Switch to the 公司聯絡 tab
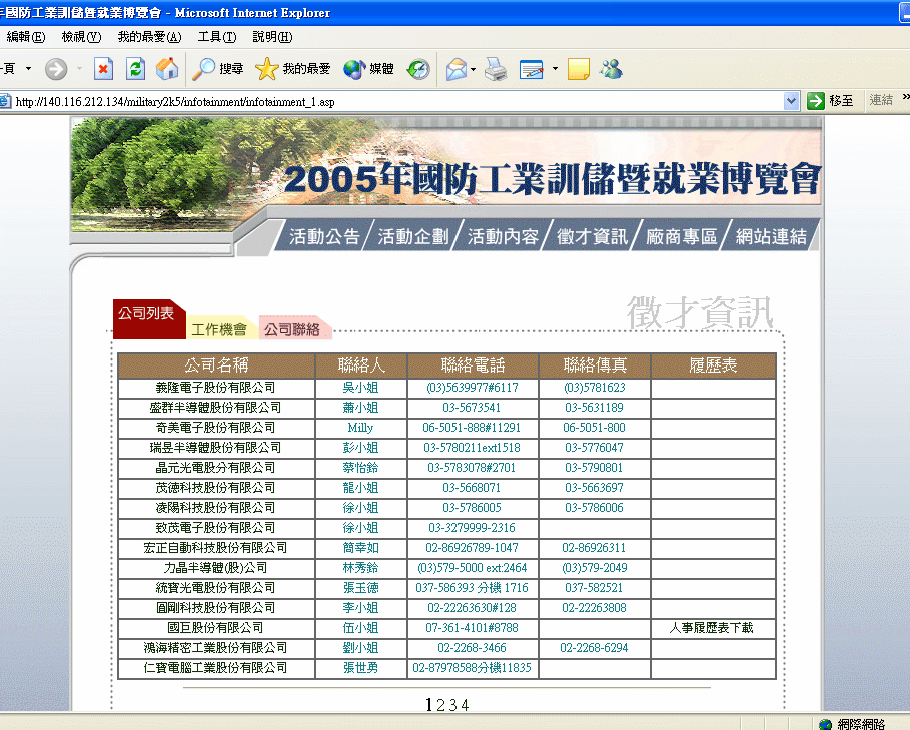 [x=292, y=329]
